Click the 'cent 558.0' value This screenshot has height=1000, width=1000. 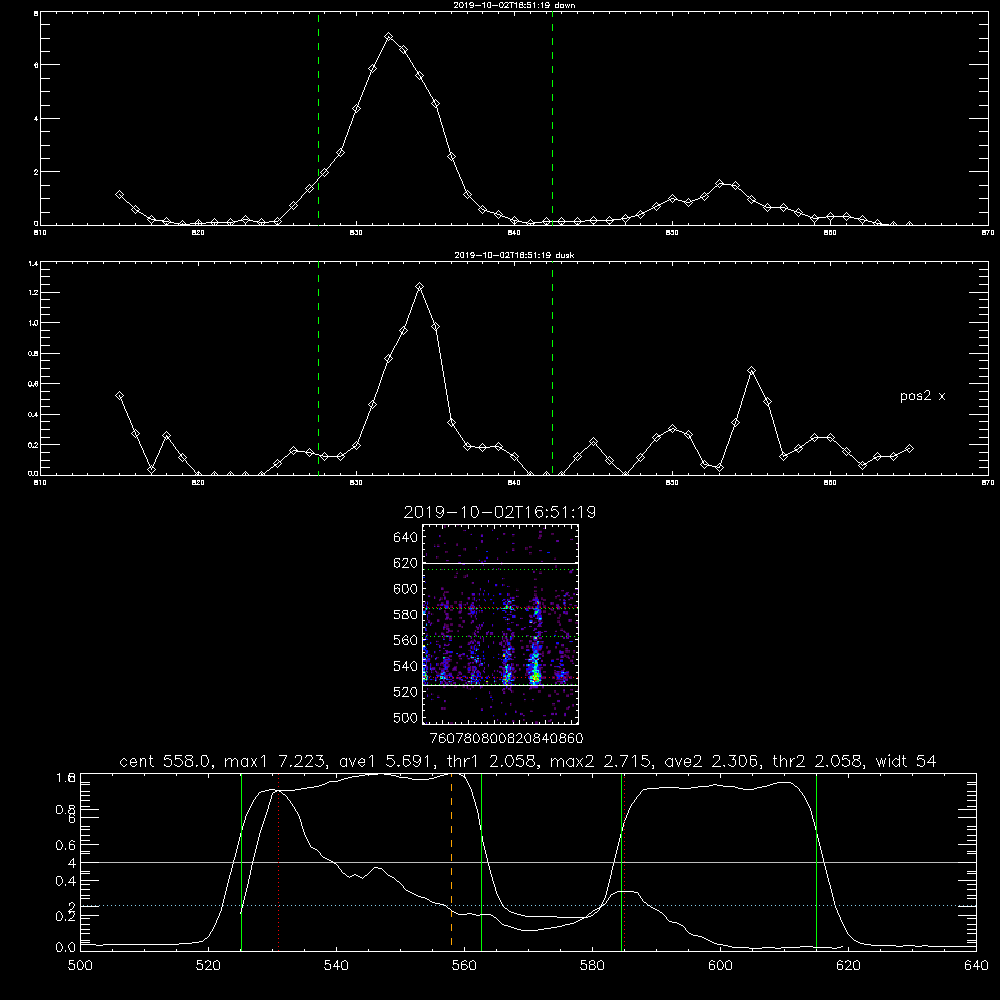point(165,761)
